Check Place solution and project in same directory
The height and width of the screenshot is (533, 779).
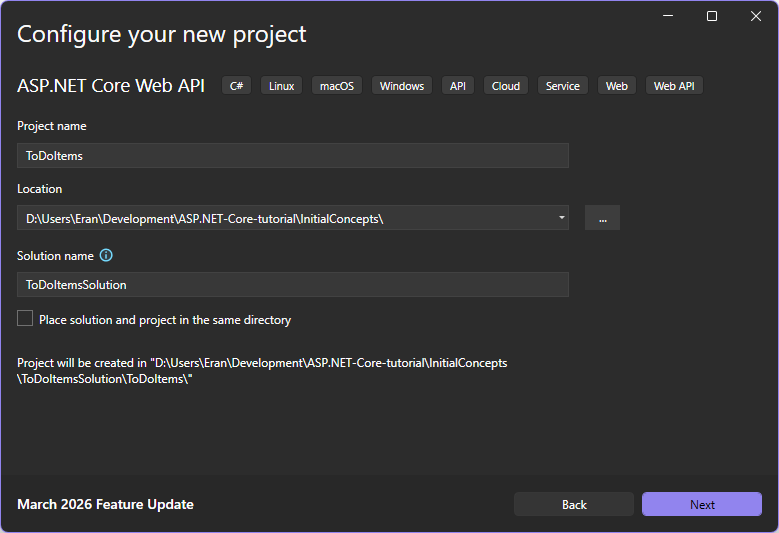click(x=25, y=318)
